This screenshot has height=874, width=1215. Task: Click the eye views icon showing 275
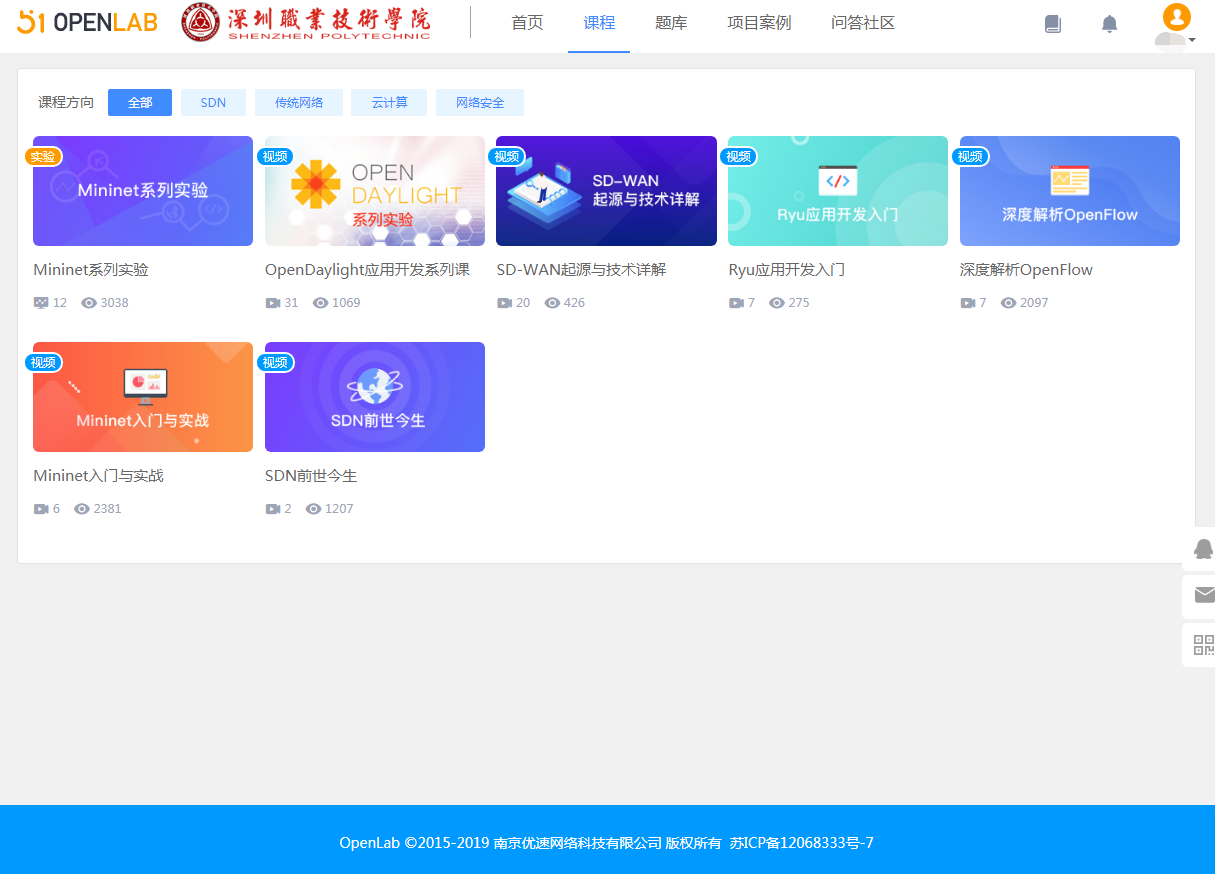[777, 303]
